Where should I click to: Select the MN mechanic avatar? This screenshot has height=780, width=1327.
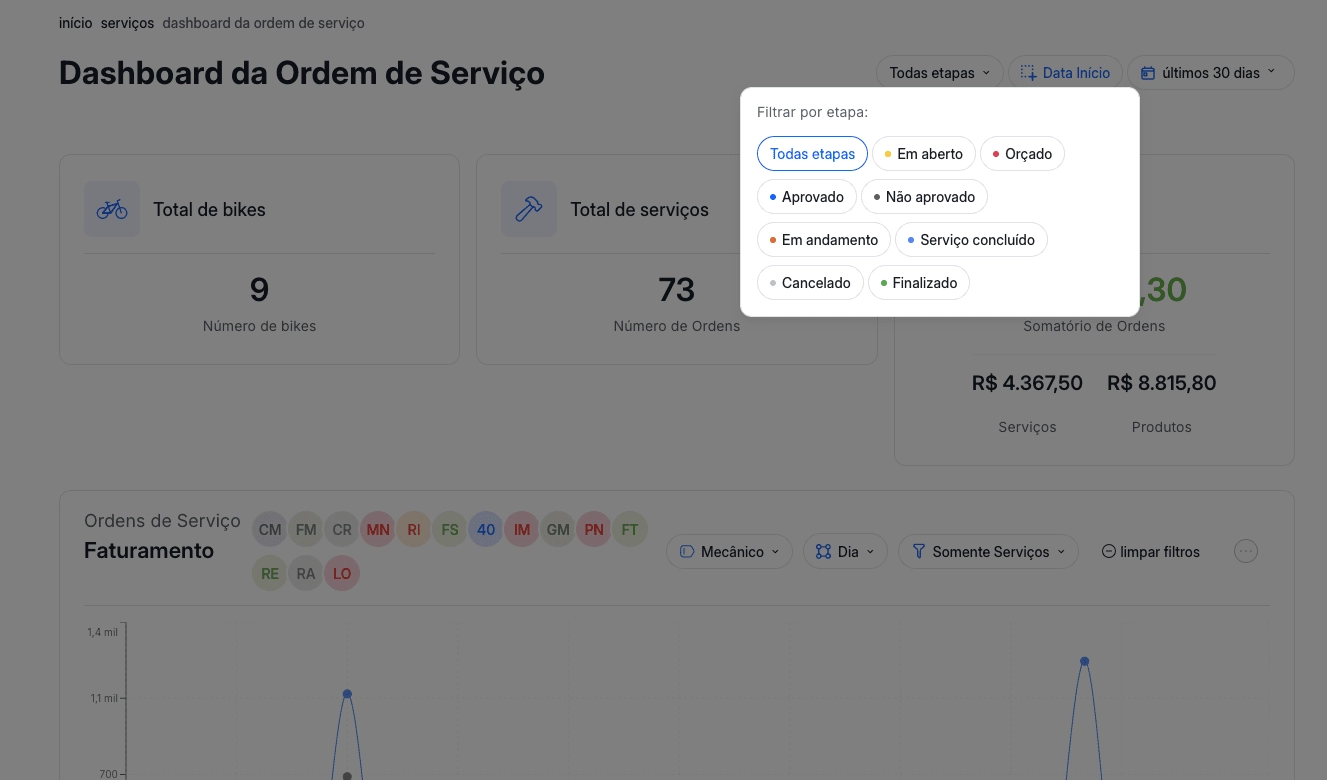tap(378, 530)
